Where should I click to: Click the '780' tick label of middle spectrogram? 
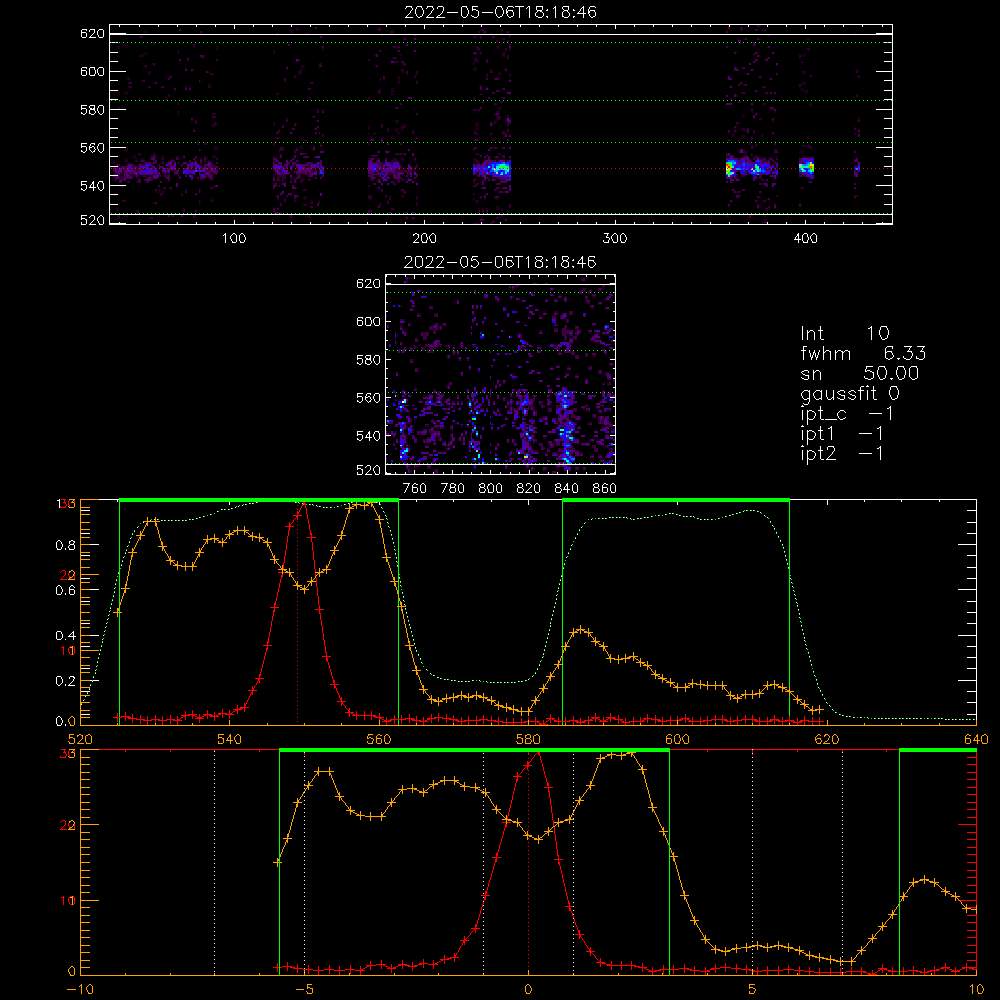click(453, 489)
